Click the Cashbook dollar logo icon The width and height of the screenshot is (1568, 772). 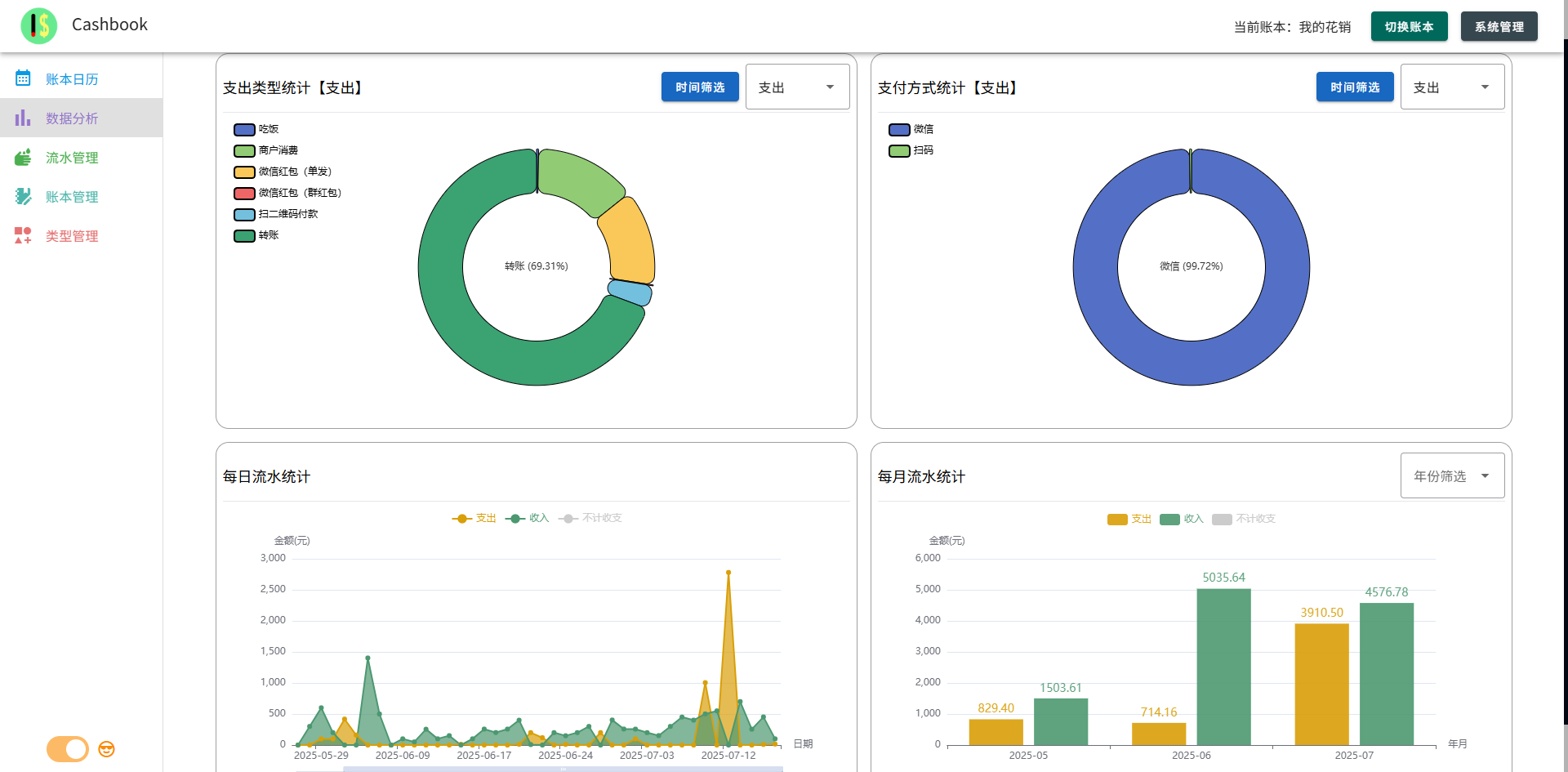pyautogui.click(x=39, y=25)
